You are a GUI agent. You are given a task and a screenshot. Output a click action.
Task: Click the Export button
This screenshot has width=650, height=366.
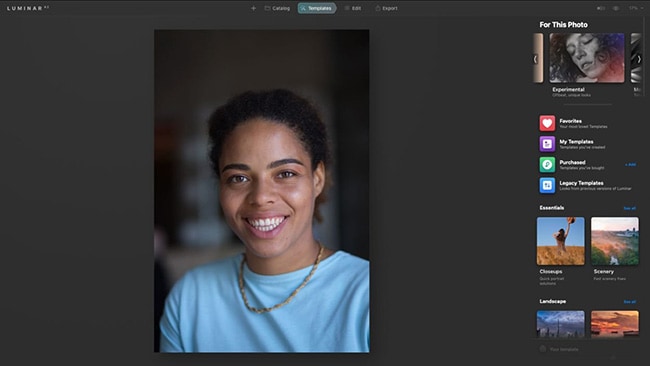(386, 8)
